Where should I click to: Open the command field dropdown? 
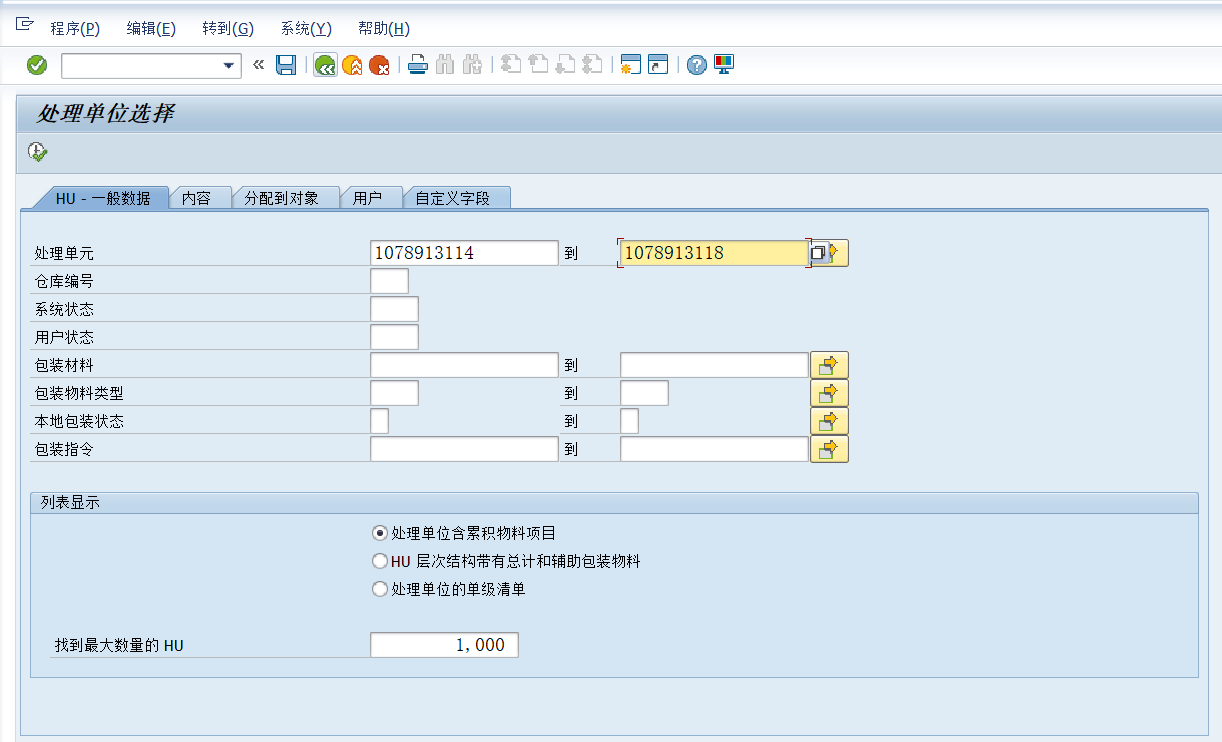coord(229,65)
